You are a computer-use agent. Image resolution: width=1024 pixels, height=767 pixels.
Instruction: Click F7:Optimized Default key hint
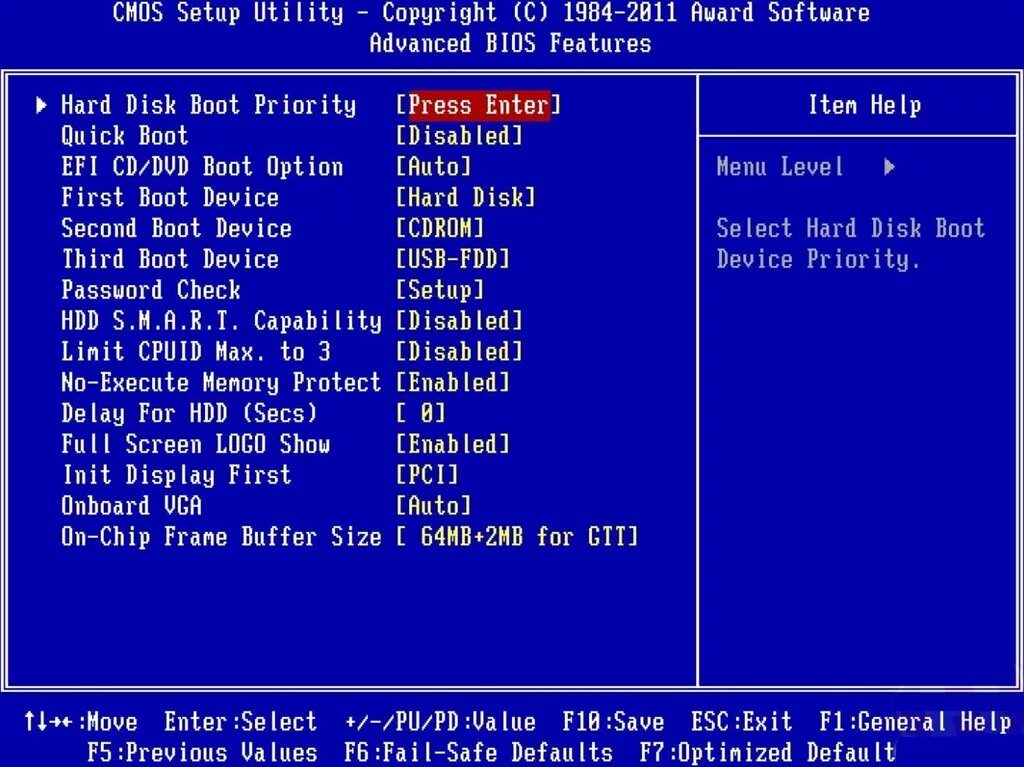point(767,753)
